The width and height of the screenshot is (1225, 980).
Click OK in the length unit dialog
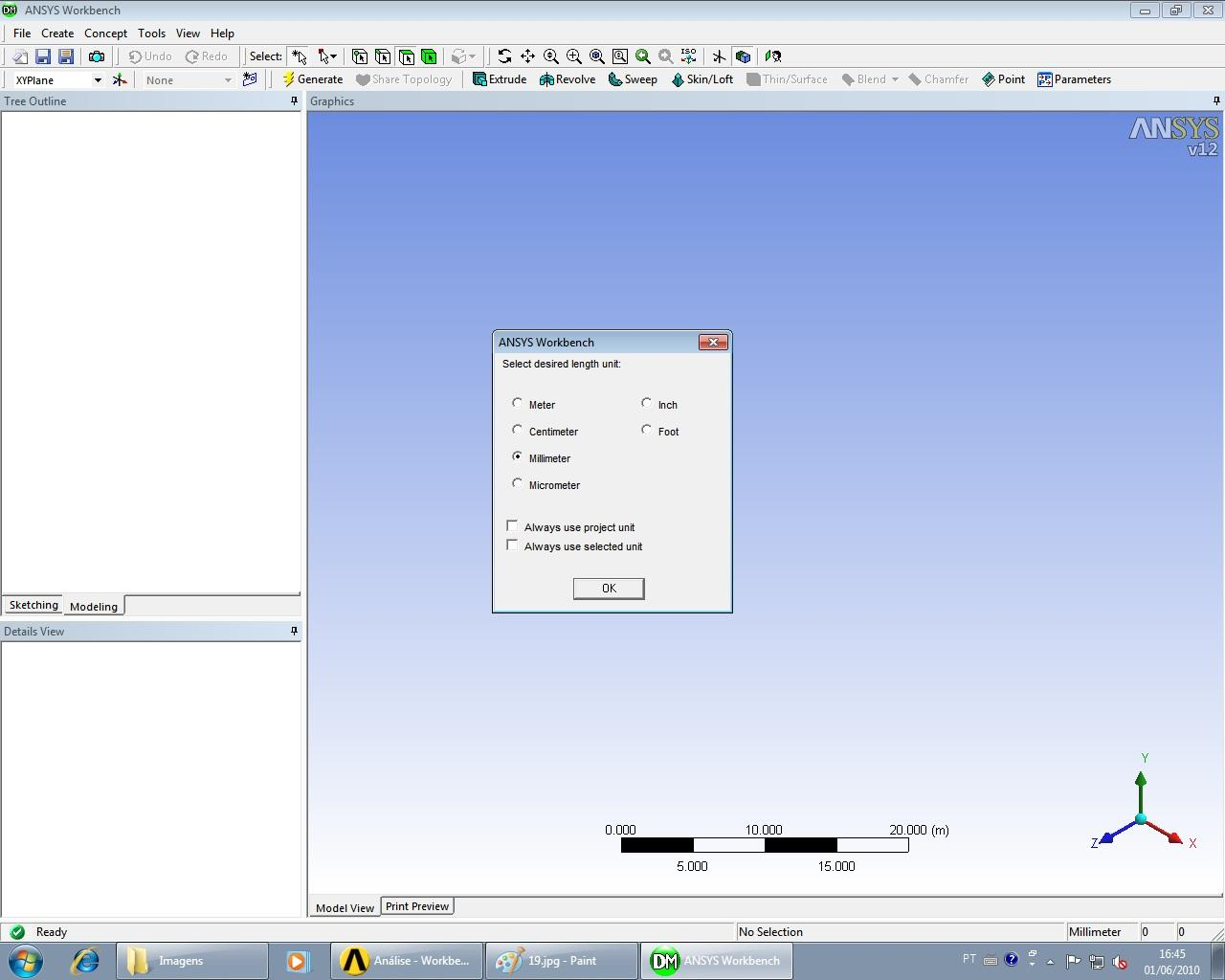[609, 589]
